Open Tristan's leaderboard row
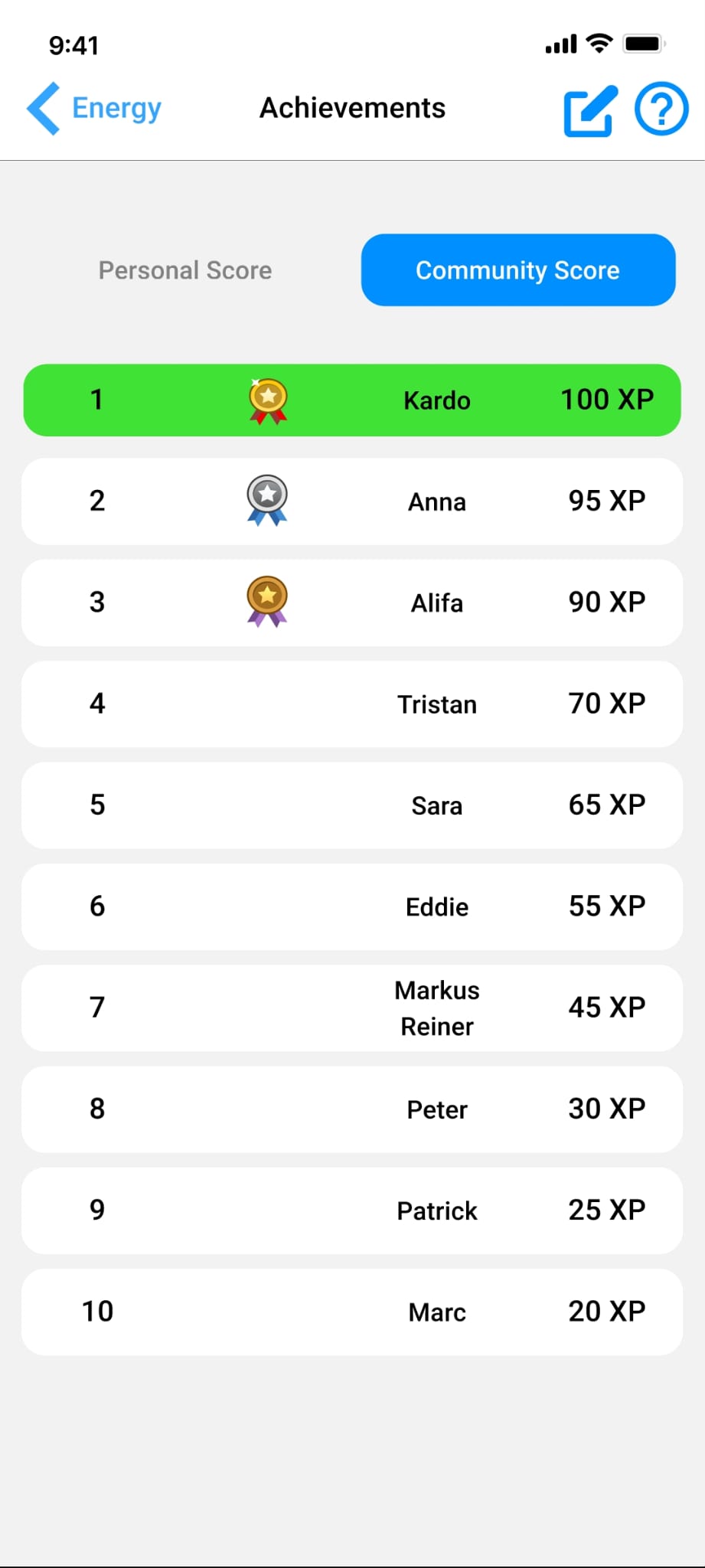705x1568 pixels. point(352,704)
